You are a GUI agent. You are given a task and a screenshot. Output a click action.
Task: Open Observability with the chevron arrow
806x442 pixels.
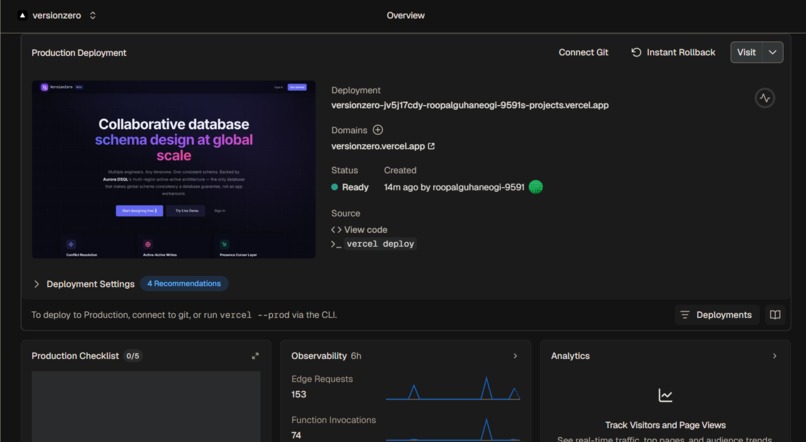click(515, 356)
